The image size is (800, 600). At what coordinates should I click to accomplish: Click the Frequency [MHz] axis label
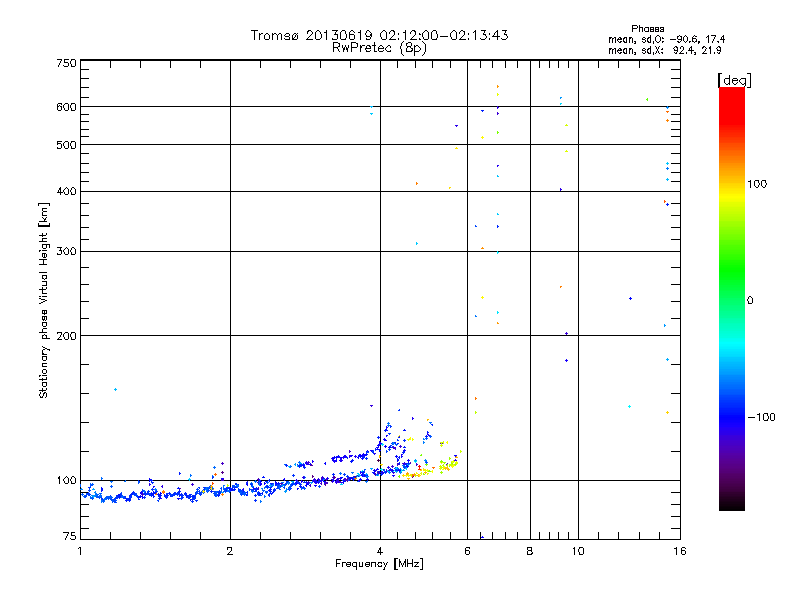coord(379,564)
